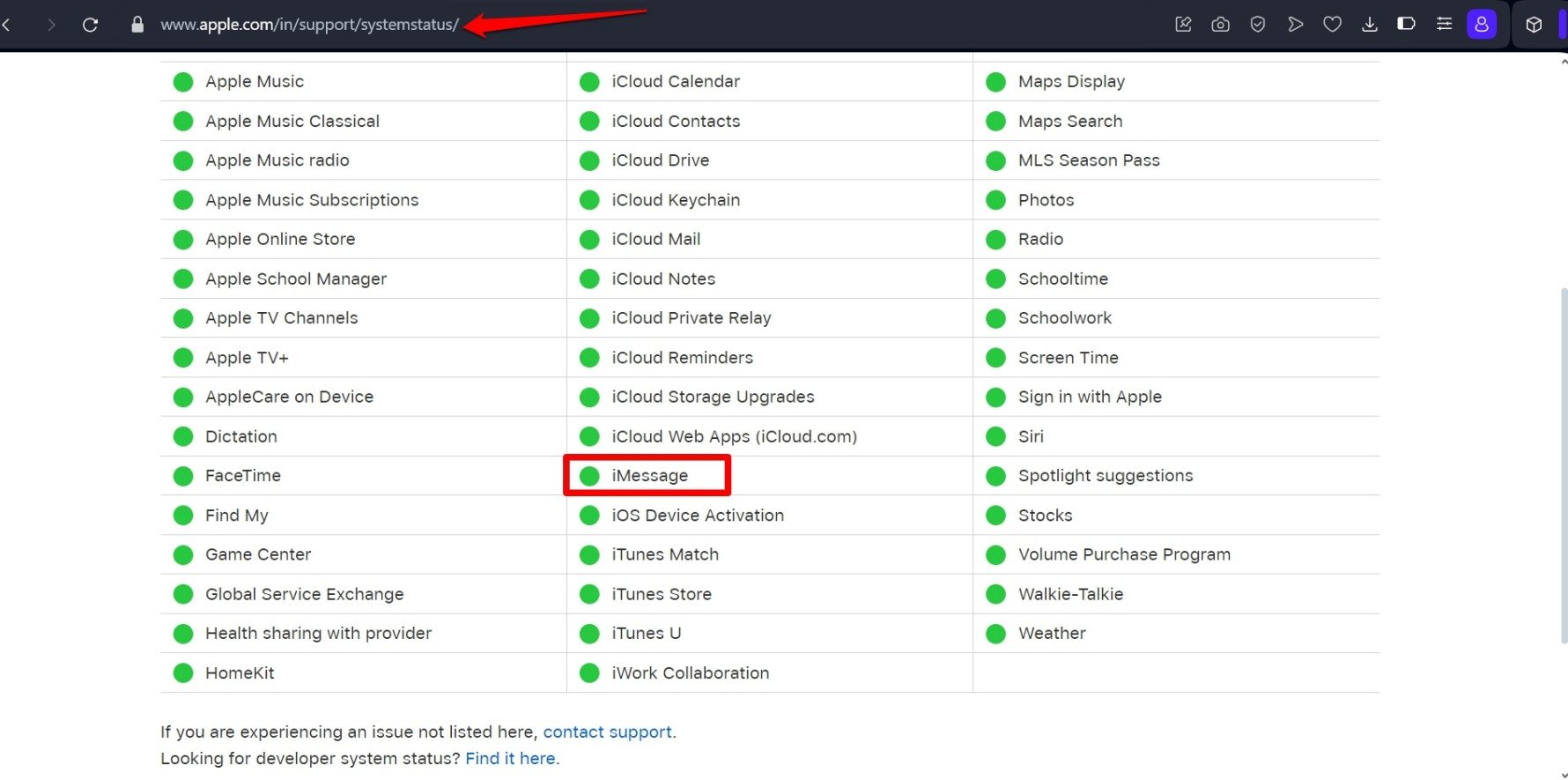Reload the page with the refresh icon
This screenshot has width=1568, height=780.
90,25
